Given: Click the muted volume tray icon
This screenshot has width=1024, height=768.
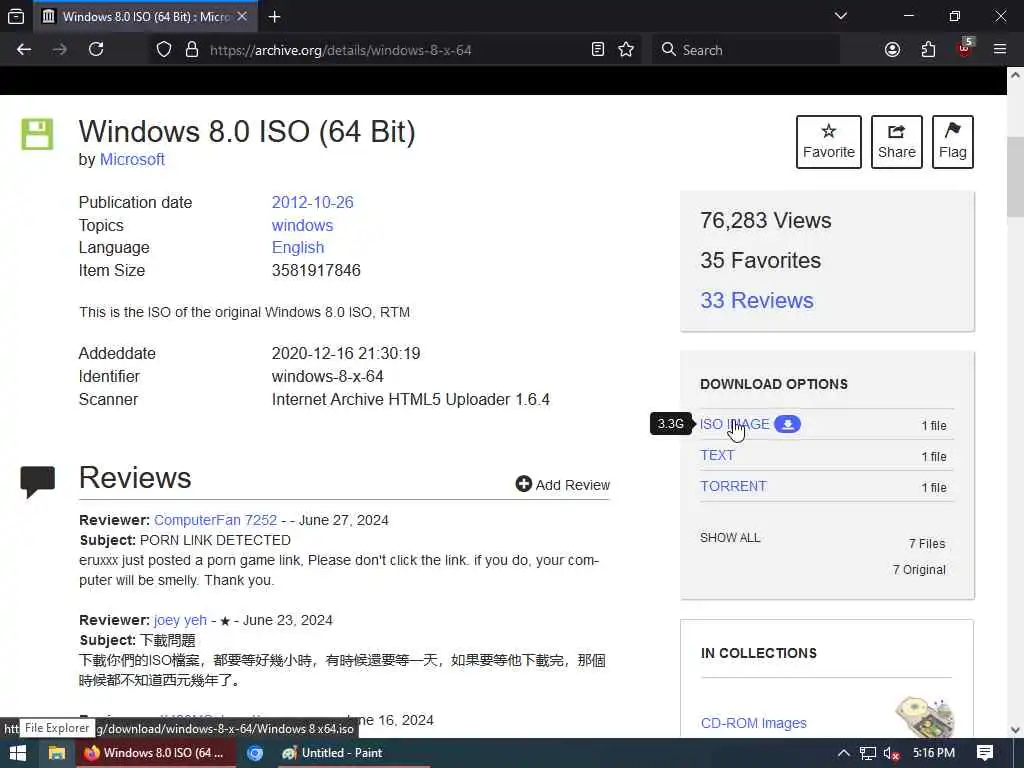Looking at the screenshot, I should (891, 753).
